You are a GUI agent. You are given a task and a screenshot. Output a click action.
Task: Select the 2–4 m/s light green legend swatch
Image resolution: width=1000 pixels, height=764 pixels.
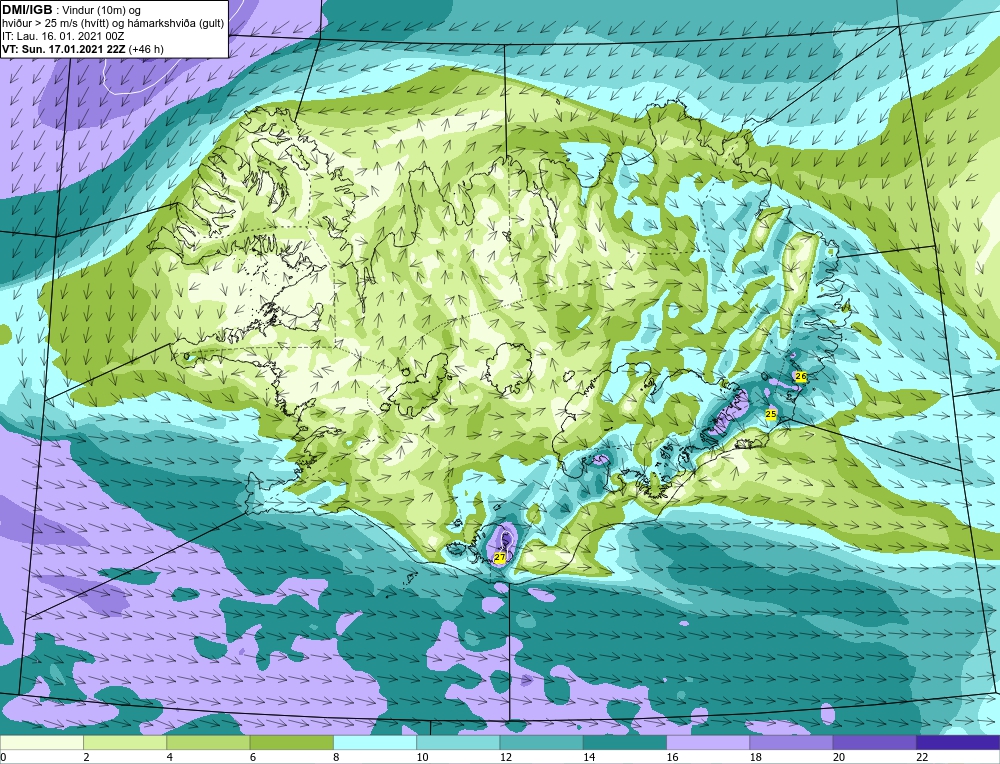125,743
